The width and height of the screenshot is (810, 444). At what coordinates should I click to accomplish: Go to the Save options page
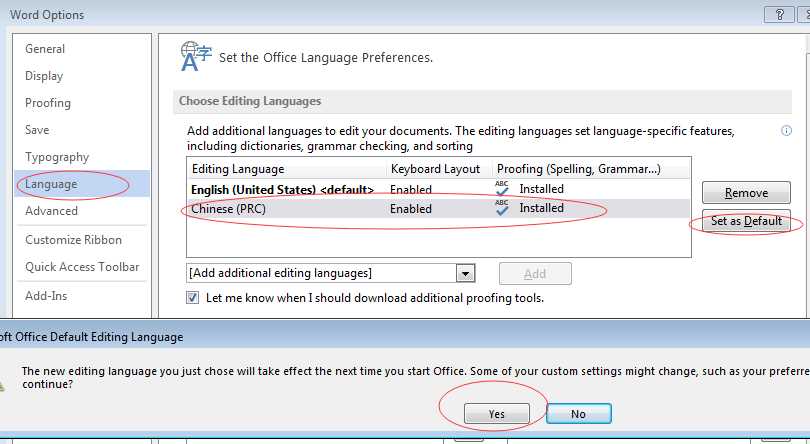coord(37,130)
